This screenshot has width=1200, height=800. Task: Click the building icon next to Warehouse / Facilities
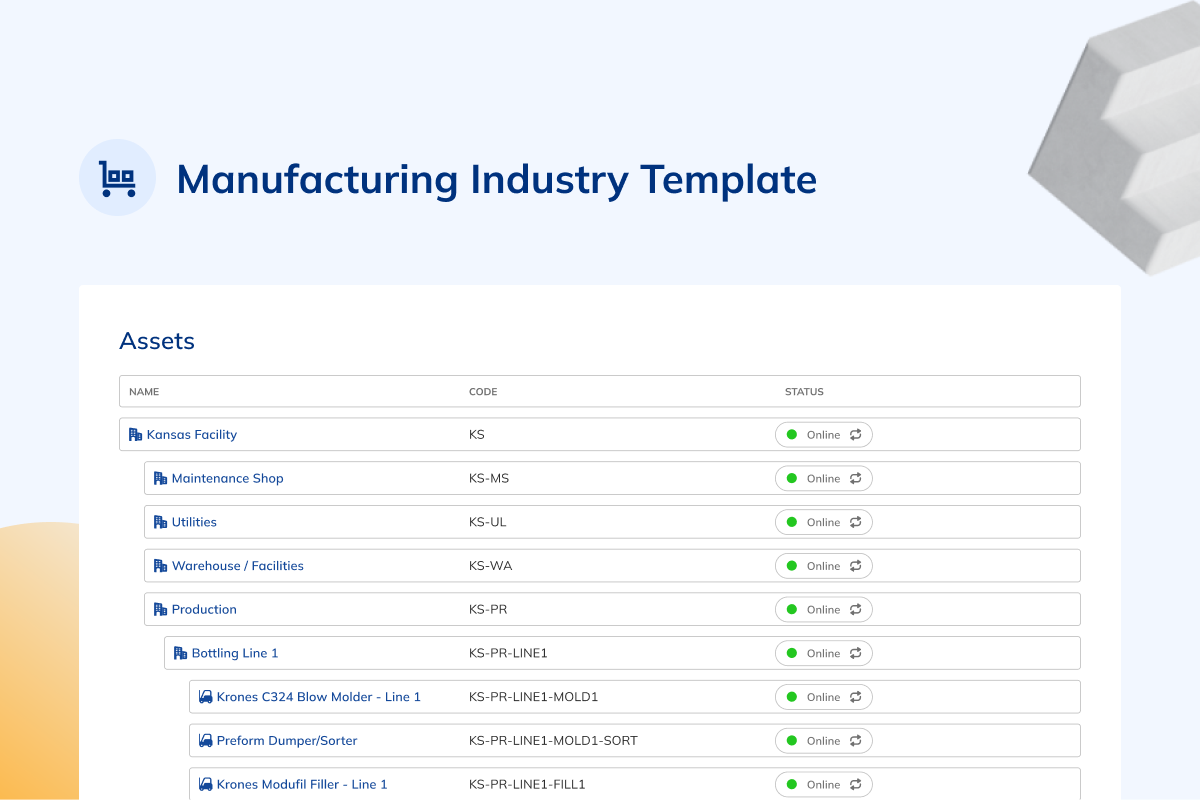pos(160,566)
